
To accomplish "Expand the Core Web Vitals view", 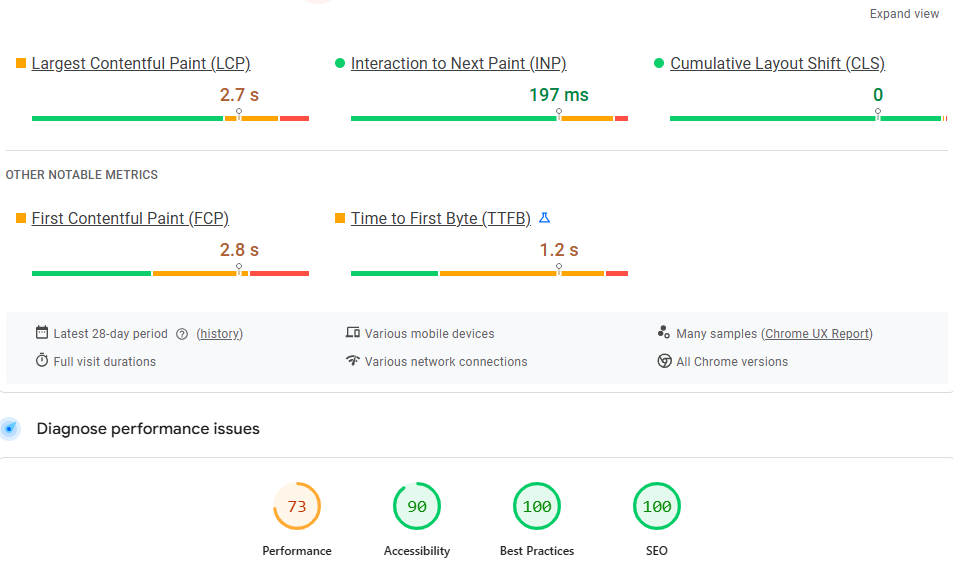I will [904, 14].
